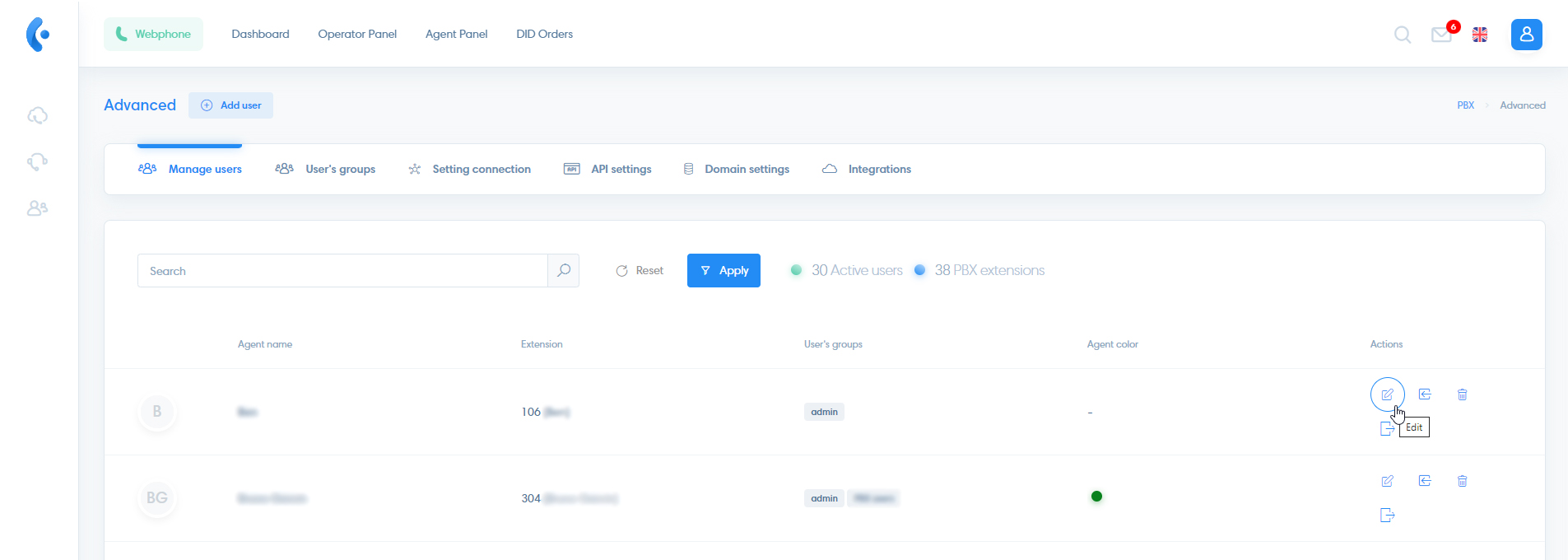
Task: Click the edit icon for extension 304
Action: [1387, 481]
